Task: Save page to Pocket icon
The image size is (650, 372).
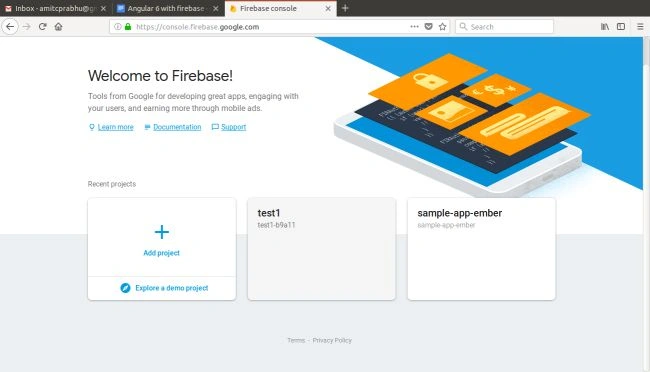Action: (429, 27)
